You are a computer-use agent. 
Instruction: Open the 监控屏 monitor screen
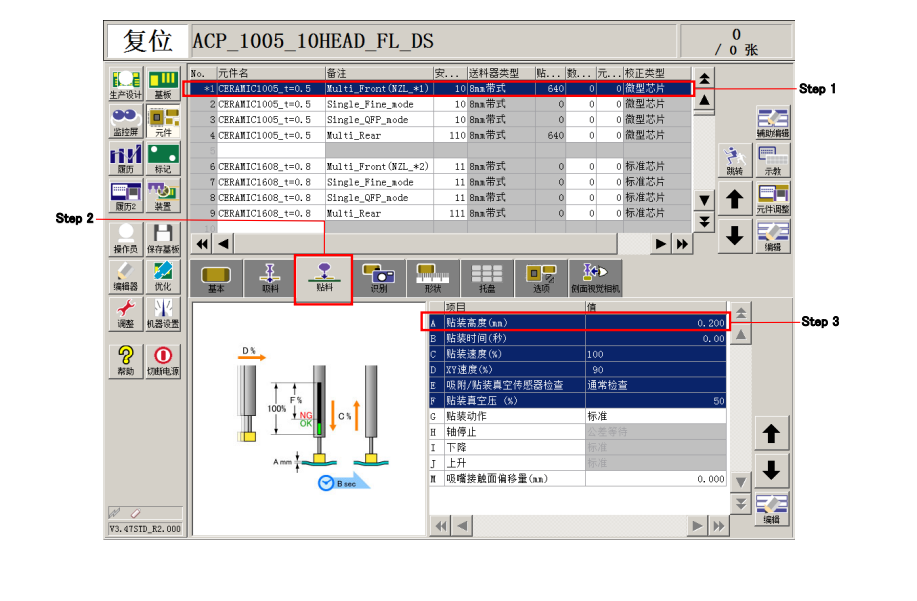click(x=125, y=121)
